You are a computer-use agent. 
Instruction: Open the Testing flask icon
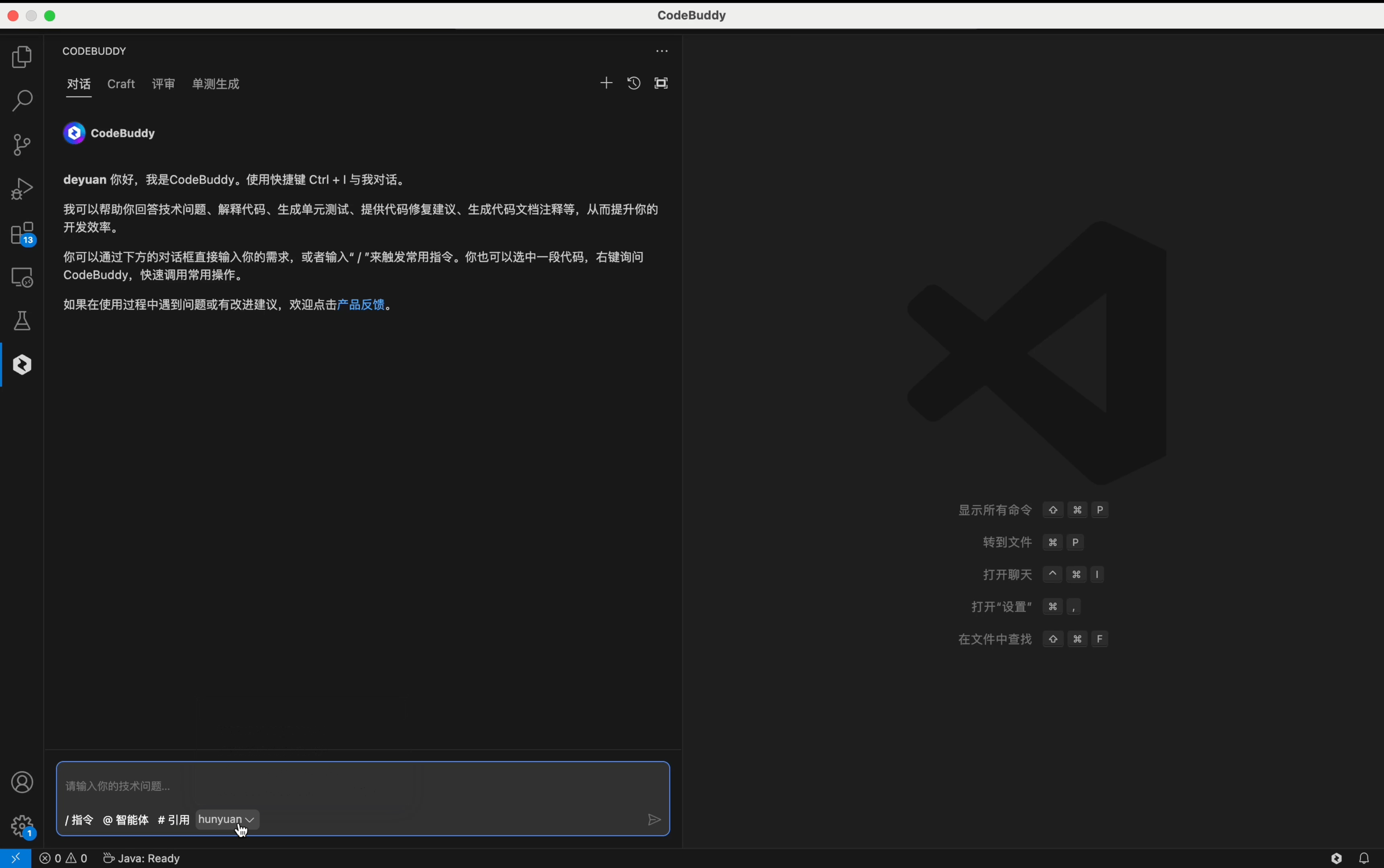pyautogui.click(x=22, y=321)
